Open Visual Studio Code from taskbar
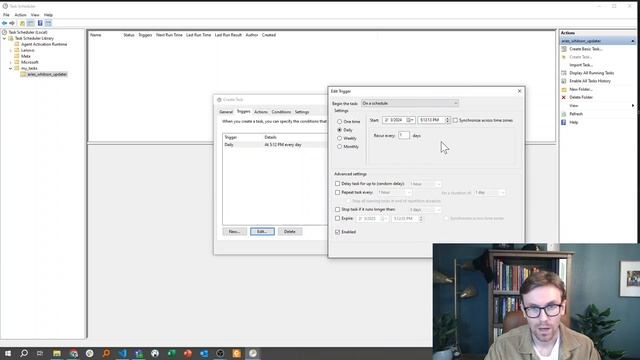Screen dimensions: 640x360 122,353
